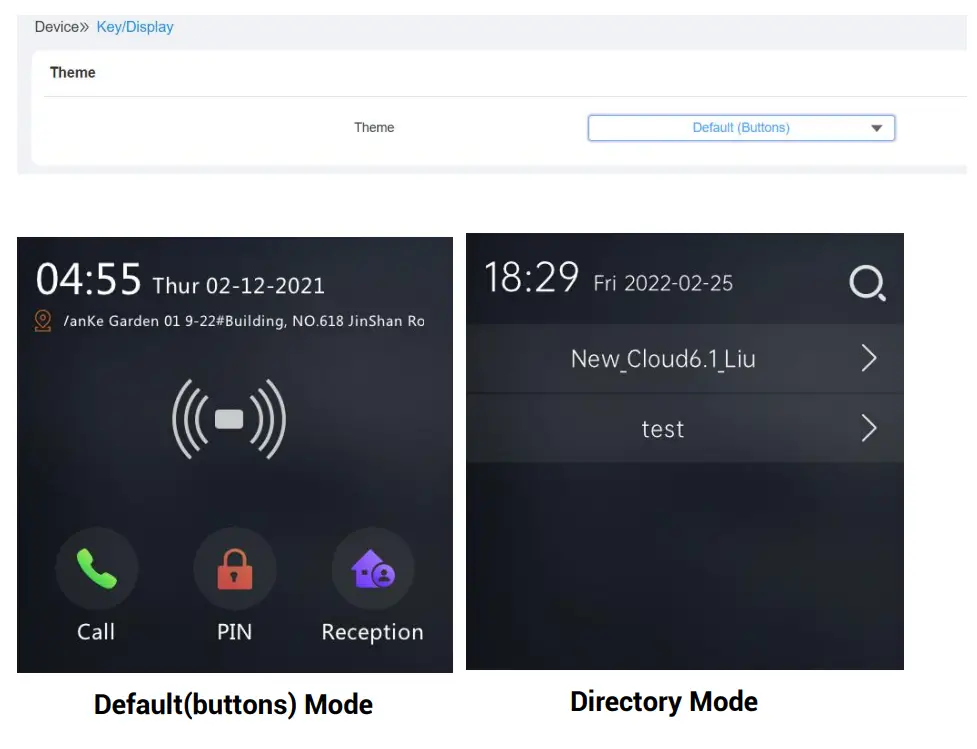Viewport: 977px width, 749px height.
Task: Tap the red PIN lock icon
Action: (235, 568)
